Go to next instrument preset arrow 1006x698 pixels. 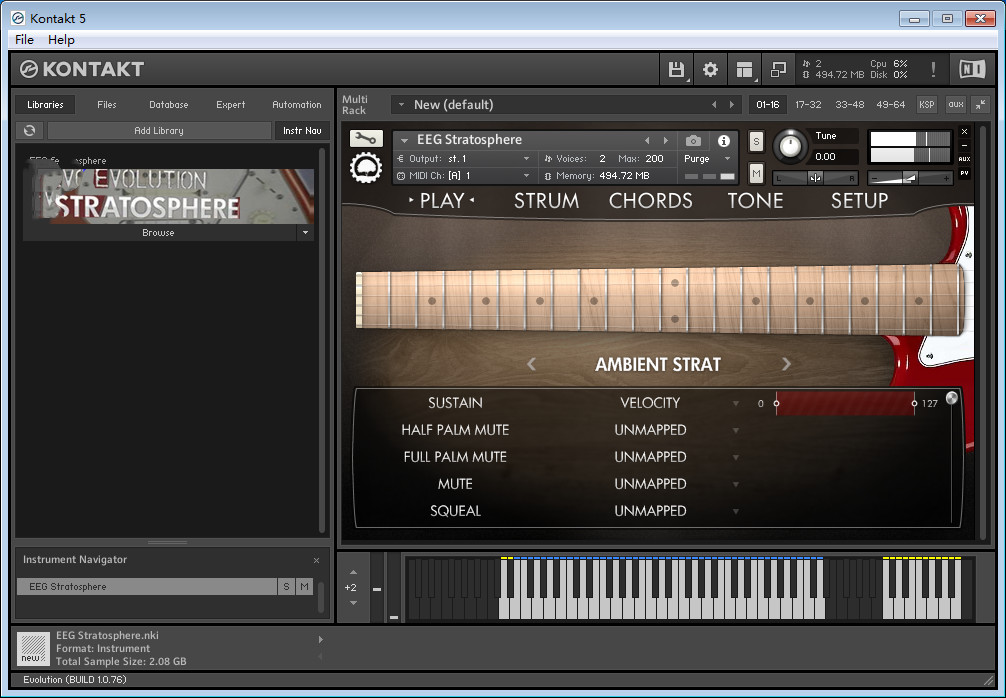666,140
